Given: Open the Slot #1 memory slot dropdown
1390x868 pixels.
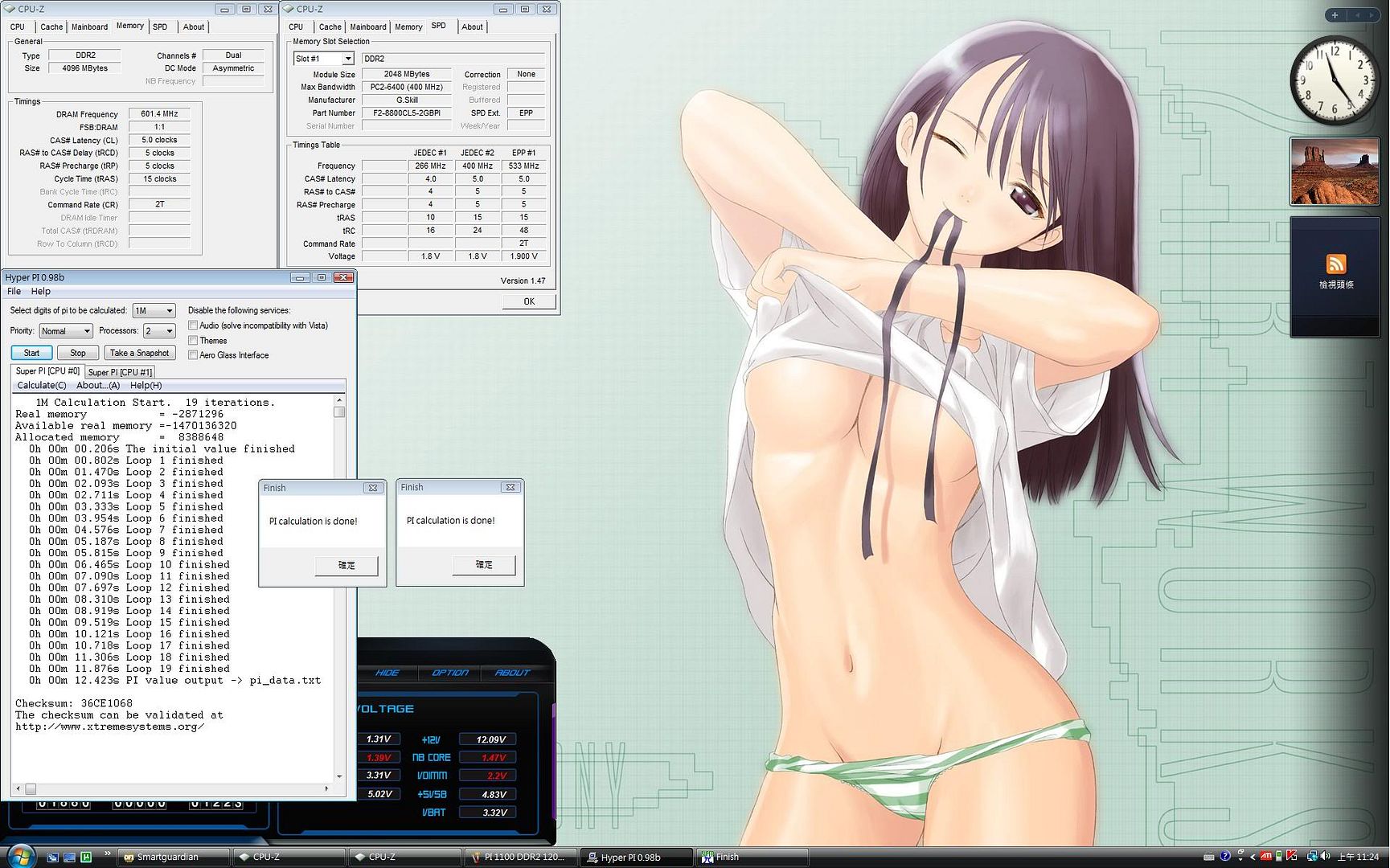Looking at the screenshot, I should [x=324, y=59].
